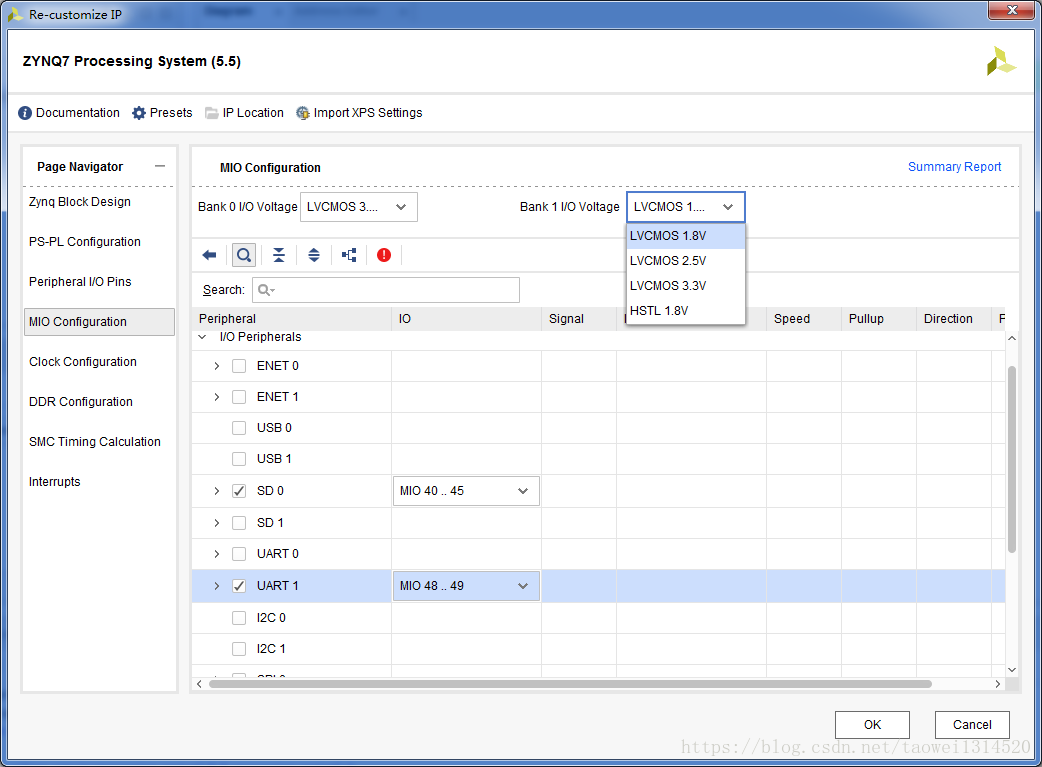
Task: Go to Clock Configuration page
Action: tap(83, 362)
